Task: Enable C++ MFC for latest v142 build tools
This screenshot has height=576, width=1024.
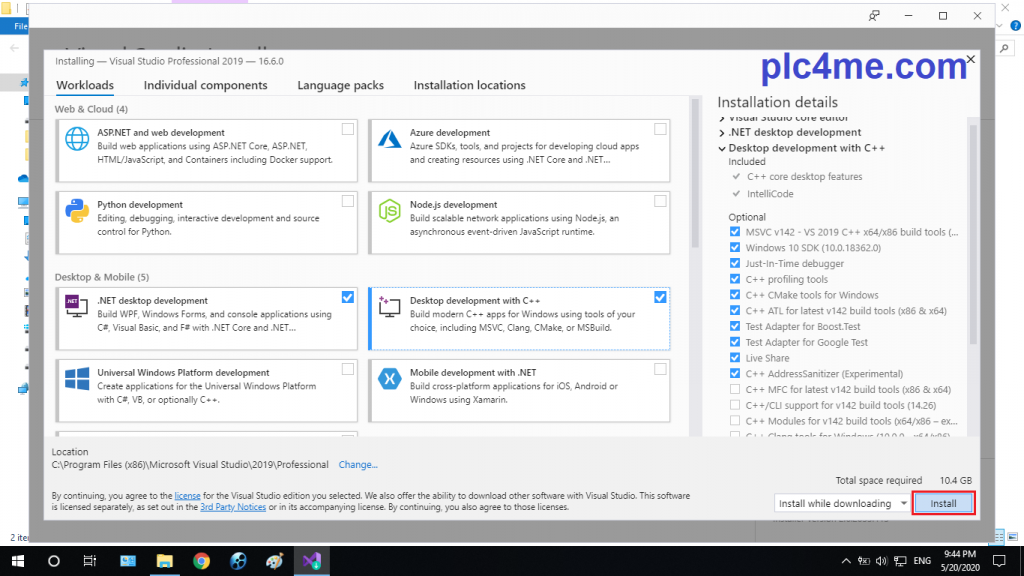Action: (736, 389)
